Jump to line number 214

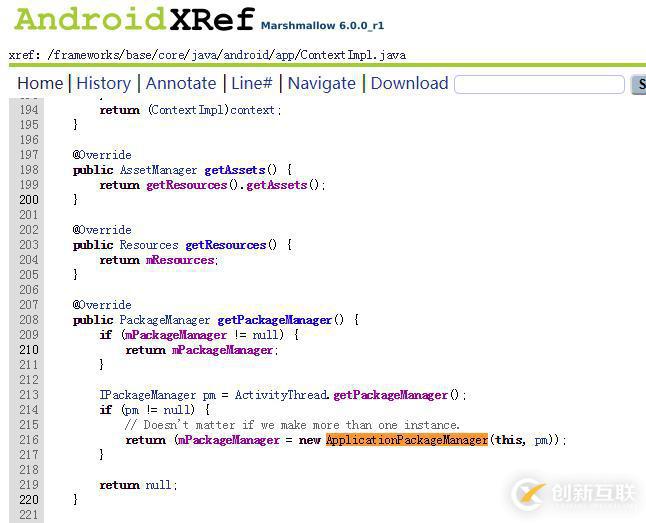click(29, 410)
